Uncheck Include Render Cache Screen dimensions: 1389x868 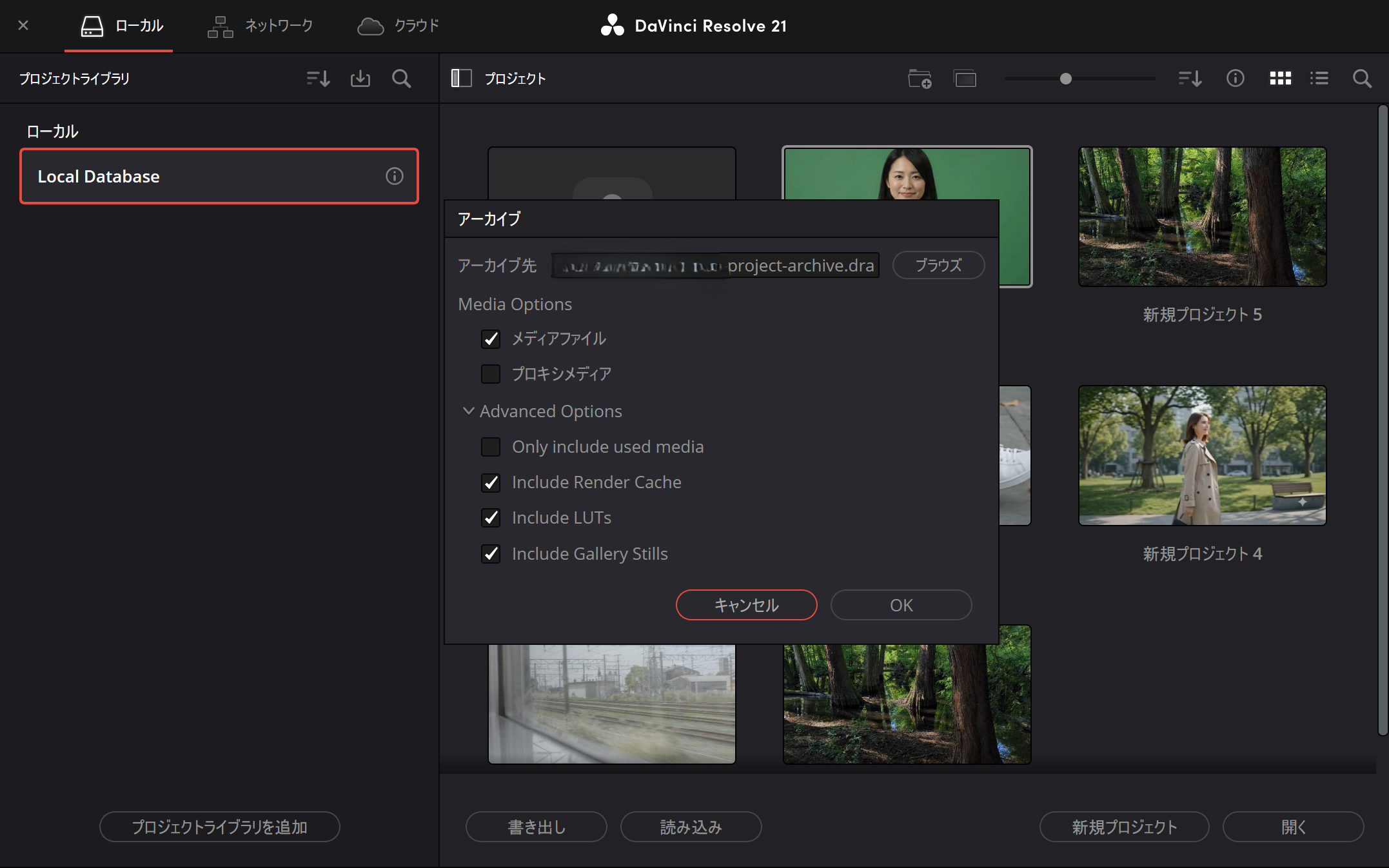pyautogui.click(x=491, y=482)
